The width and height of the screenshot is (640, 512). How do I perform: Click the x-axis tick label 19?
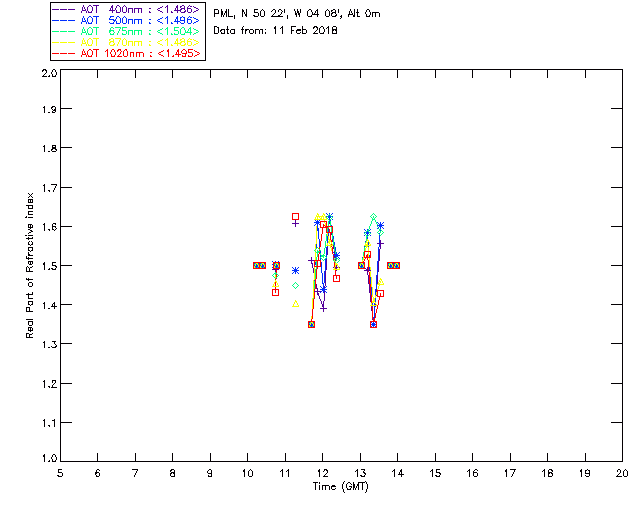click(585, 473)
